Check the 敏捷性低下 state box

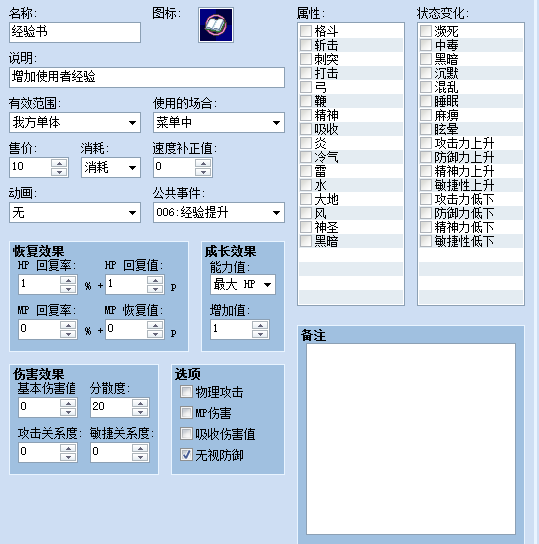coord(426,241)
